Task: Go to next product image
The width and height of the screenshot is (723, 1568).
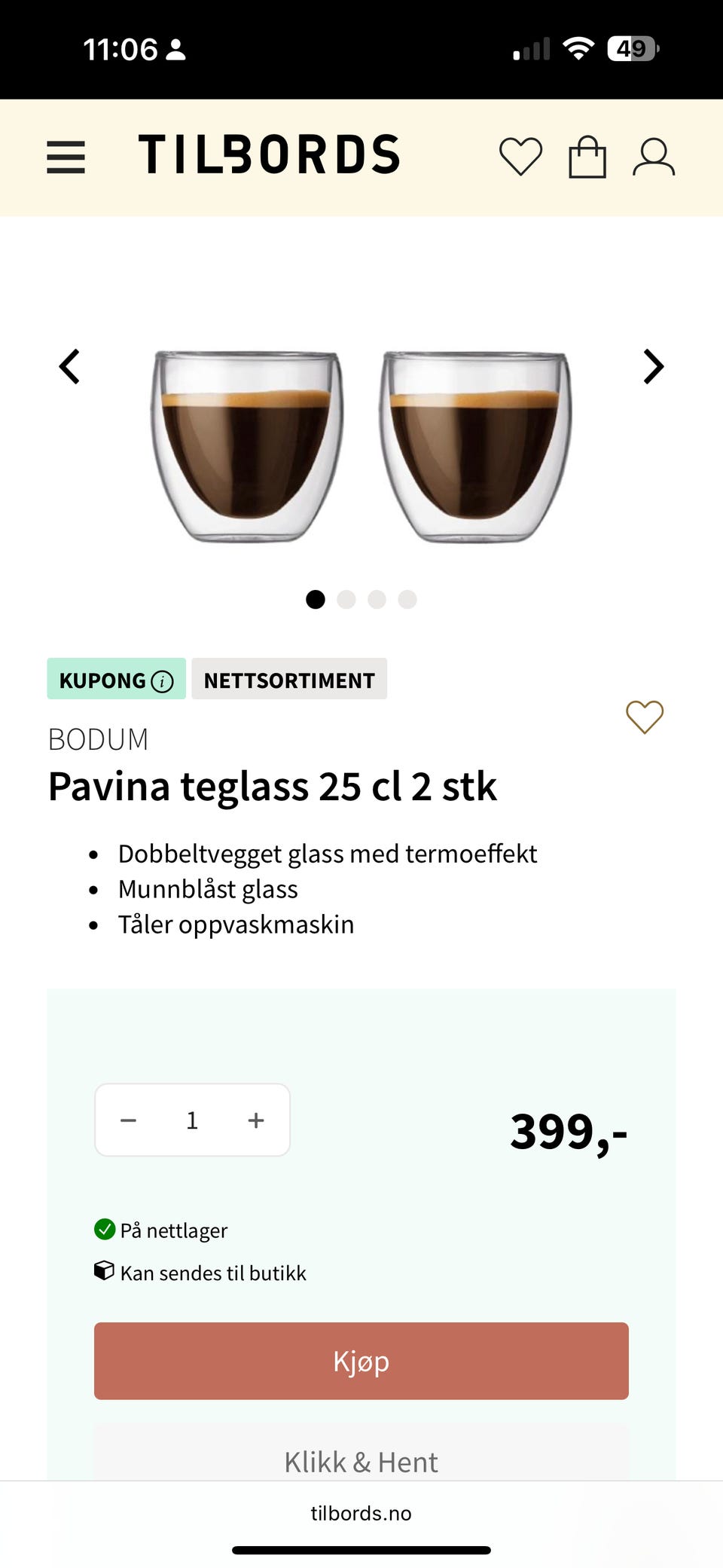Action: click(654, 367)
